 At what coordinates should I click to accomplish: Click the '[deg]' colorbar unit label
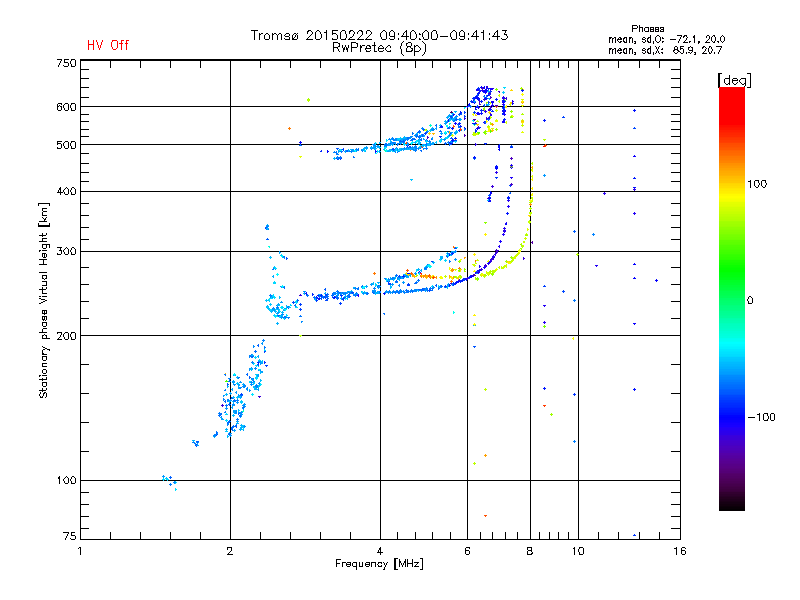(734, 80)
